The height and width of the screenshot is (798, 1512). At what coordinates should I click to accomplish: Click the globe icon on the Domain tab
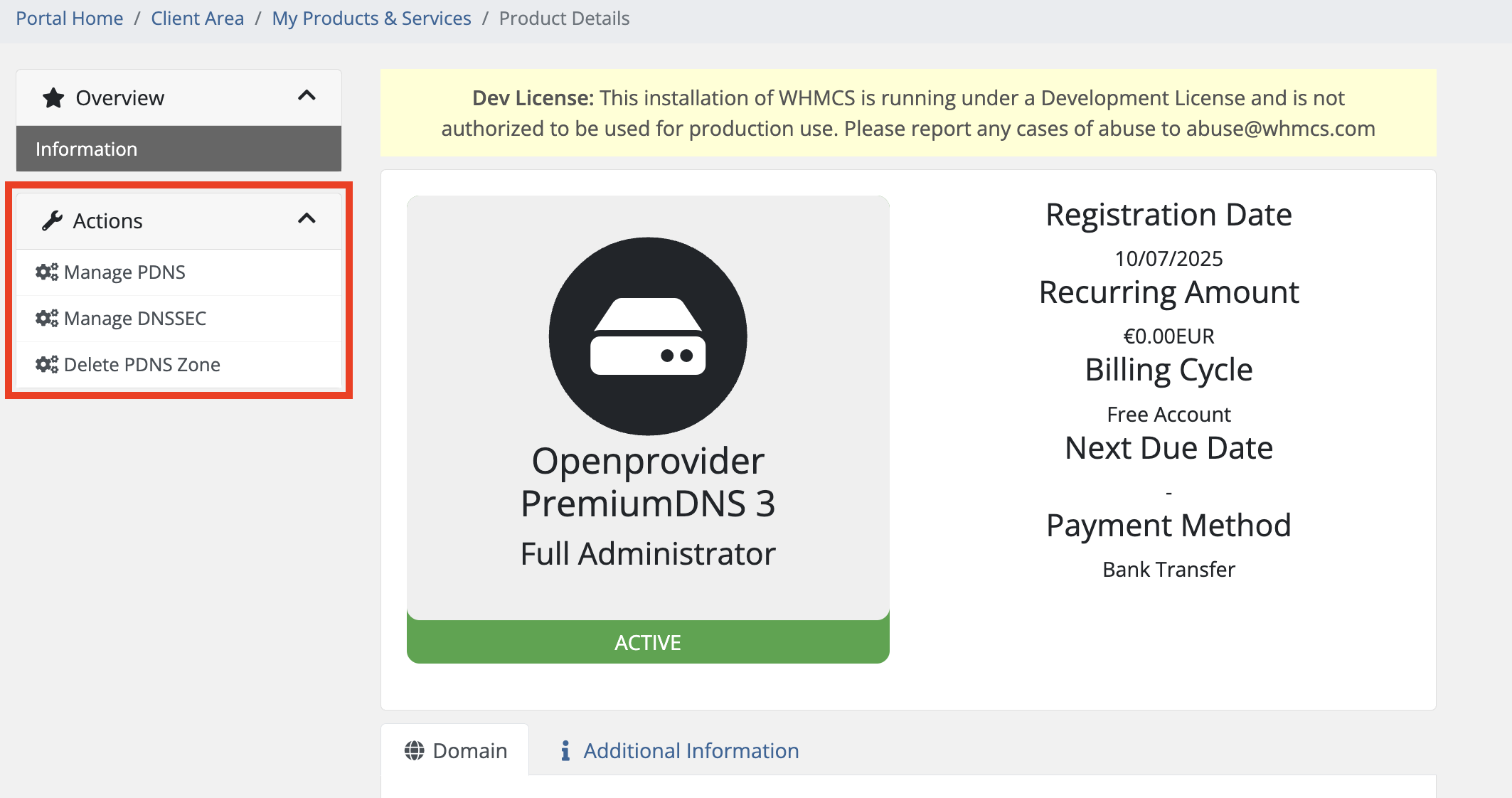pyautogui.click(x=415, y=751)
